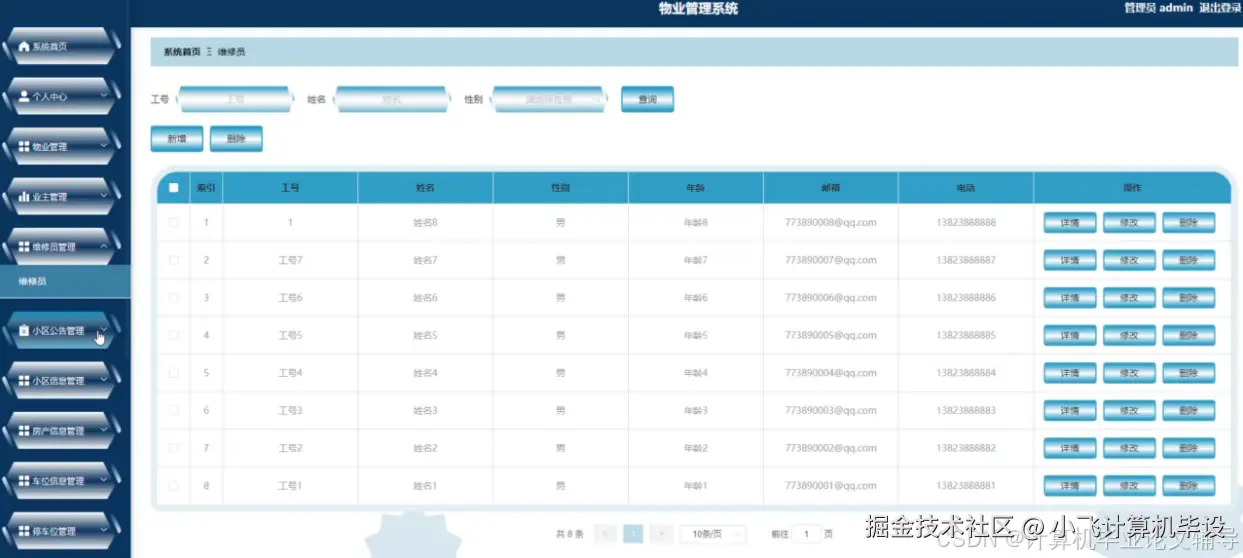Click the grid icon beside 房产信息管理
The image size is (1243, 558).
(24, 431)
